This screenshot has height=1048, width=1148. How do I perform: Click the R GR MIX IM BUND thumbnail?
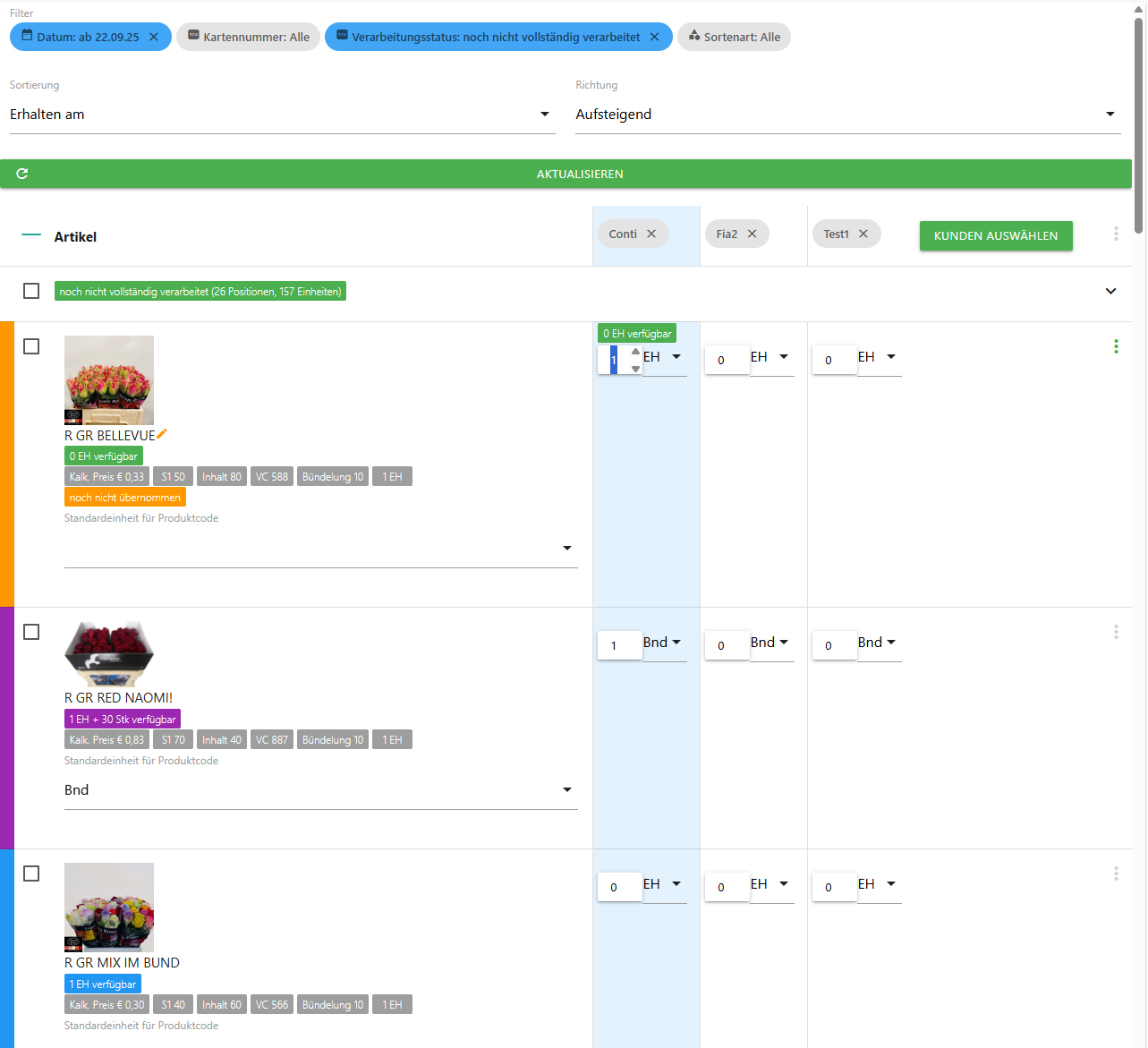109,907
